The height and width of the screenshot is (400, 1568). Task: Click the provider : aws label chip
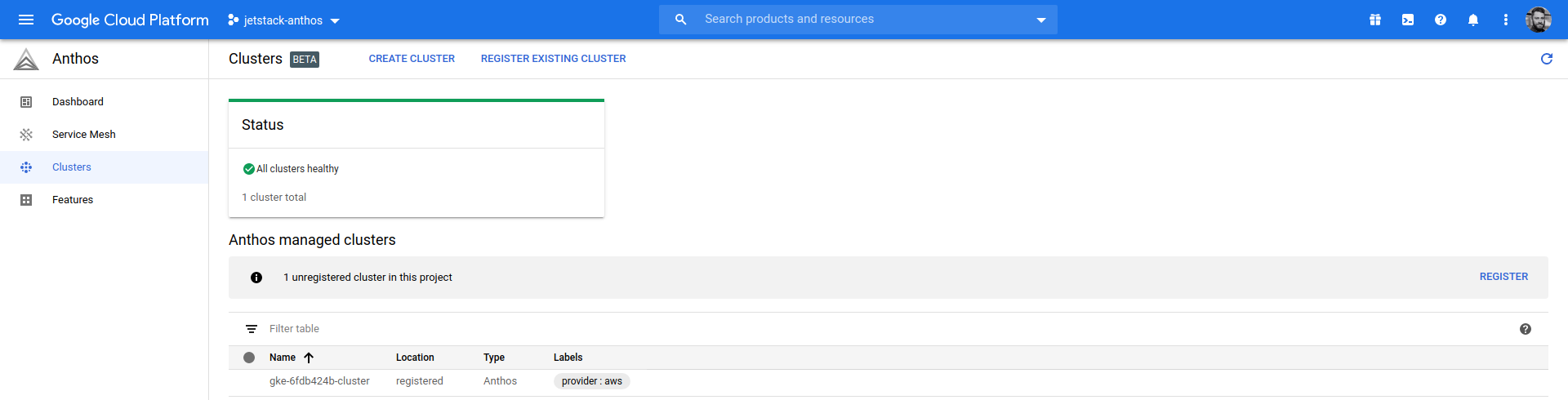[592, 381]
